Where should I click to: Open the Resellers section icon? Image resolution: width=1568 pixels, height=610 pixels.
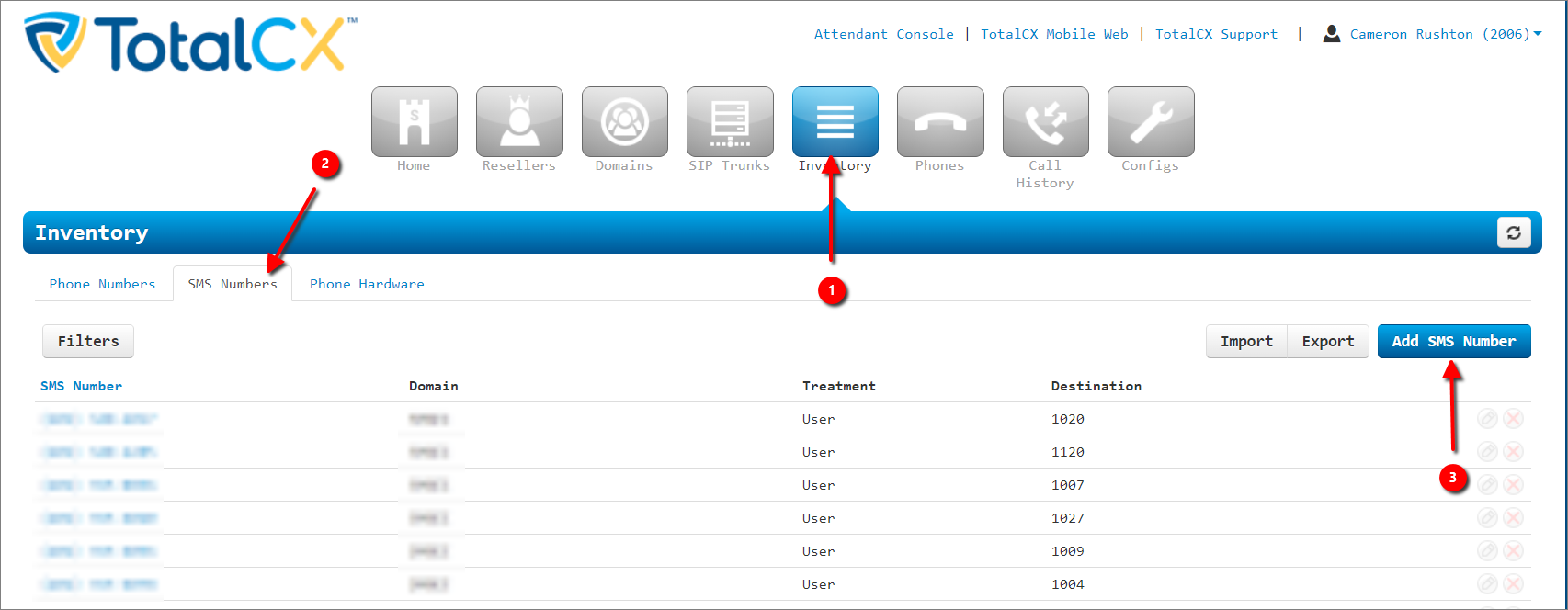click(519, 122)
